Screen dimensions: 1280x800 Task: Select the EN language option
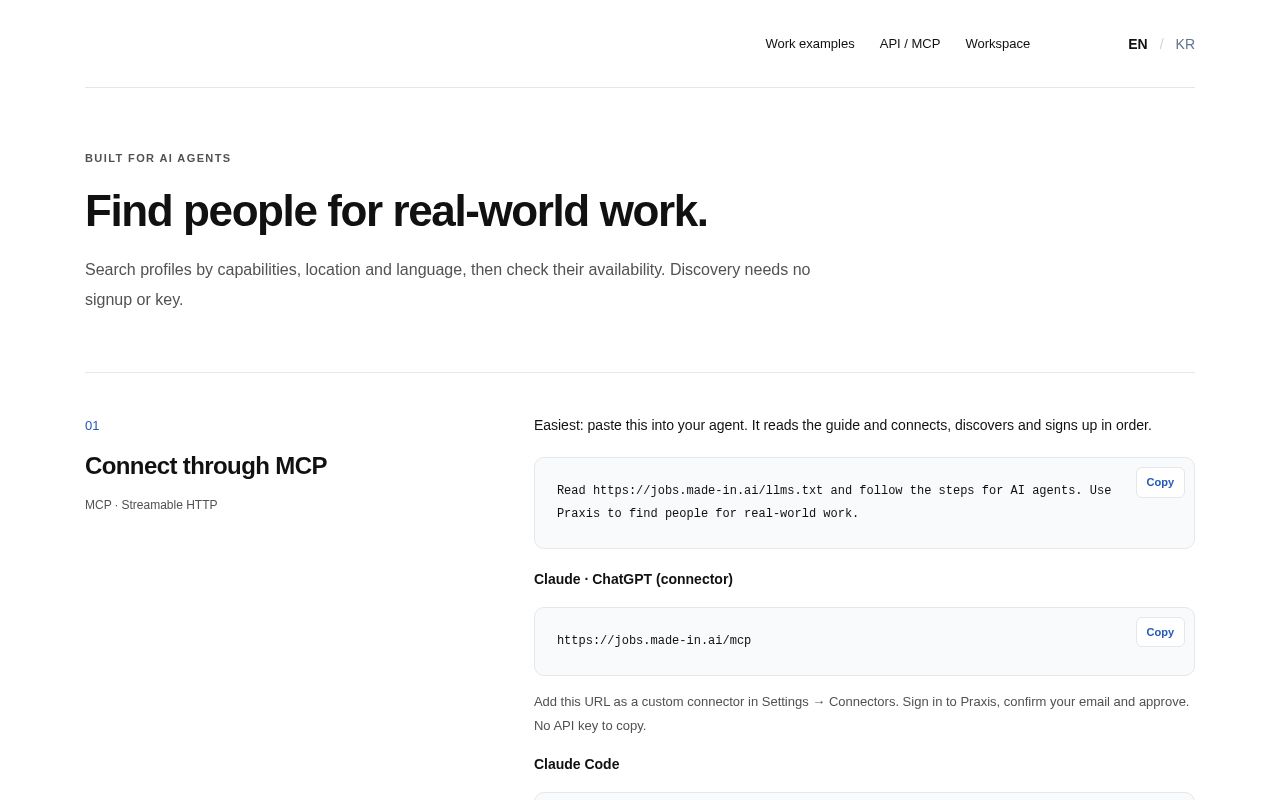[x=1138, y=44]
